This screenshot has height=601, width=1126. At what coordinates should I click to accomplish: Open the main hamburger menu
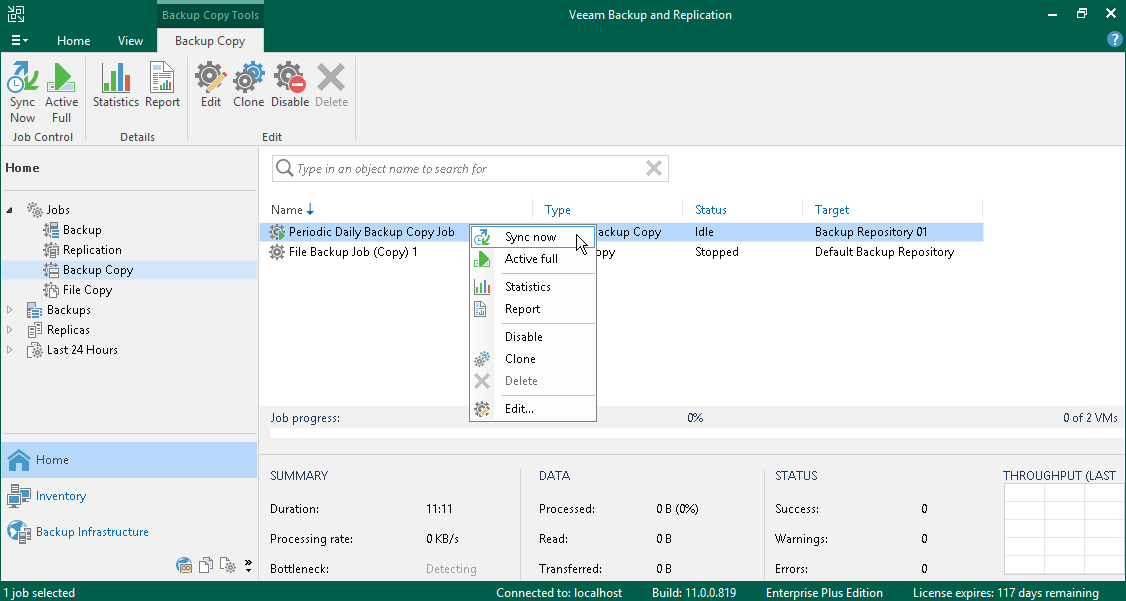pyautogui.click(x=19, y=41)
